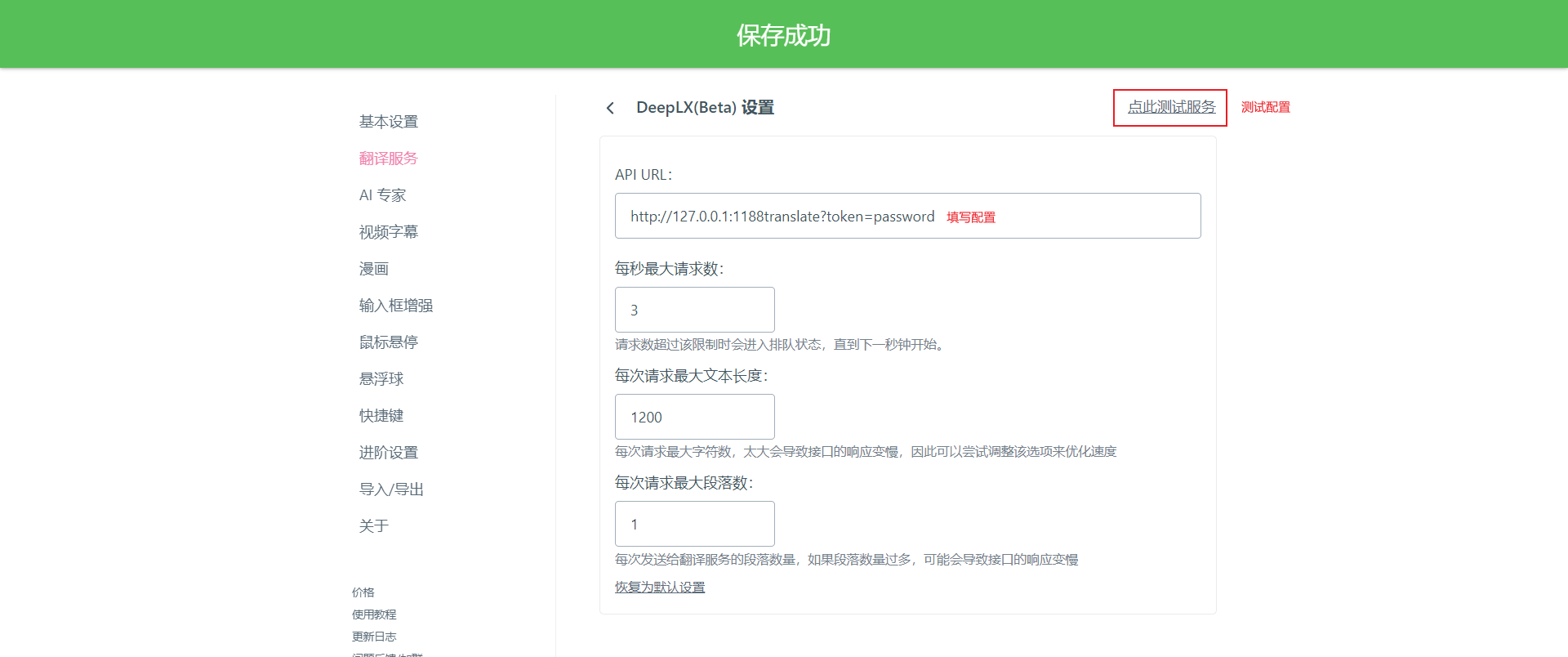The height and width of the screenshot is (657, 1568).
Task: Click the back chevron beside DeepLX(Beta) 设置
Action: point(610,108)
